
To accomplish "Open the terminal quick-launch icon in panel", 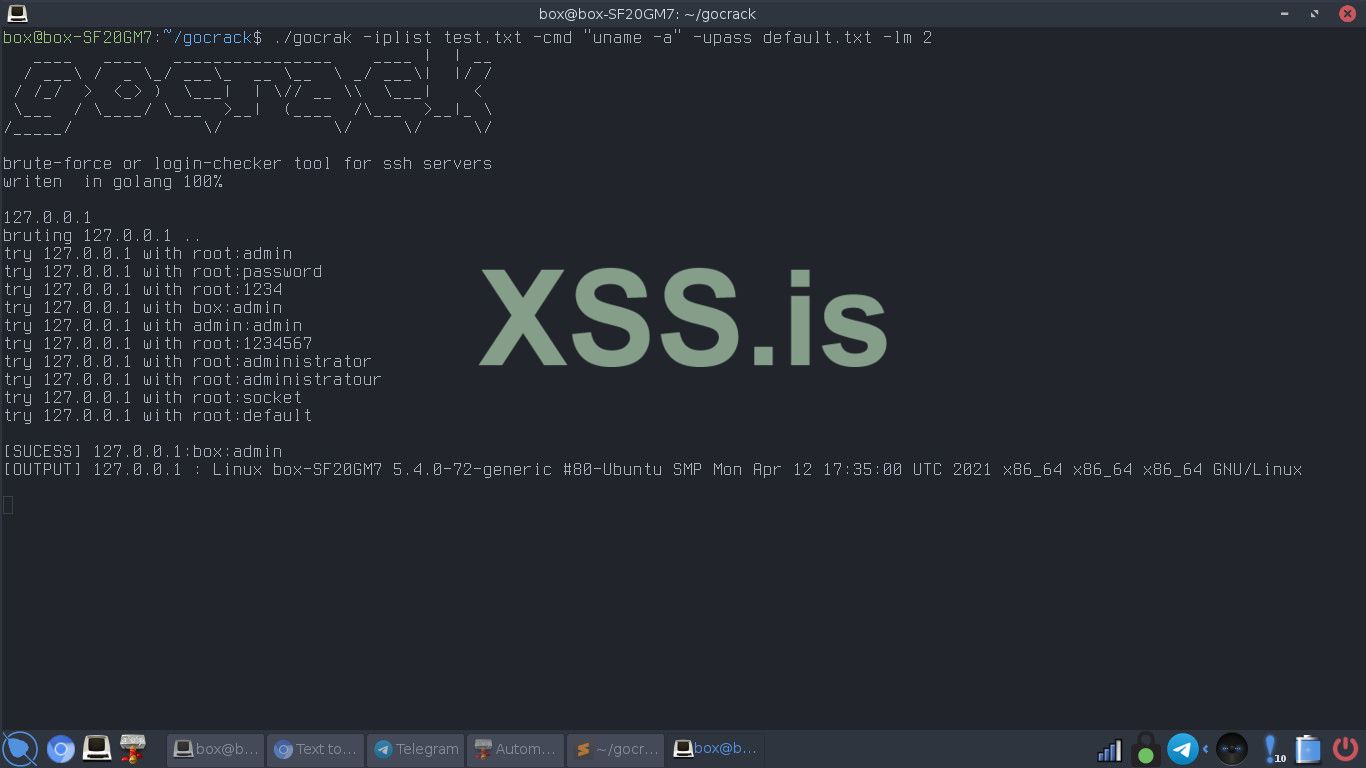I will 97,748.
